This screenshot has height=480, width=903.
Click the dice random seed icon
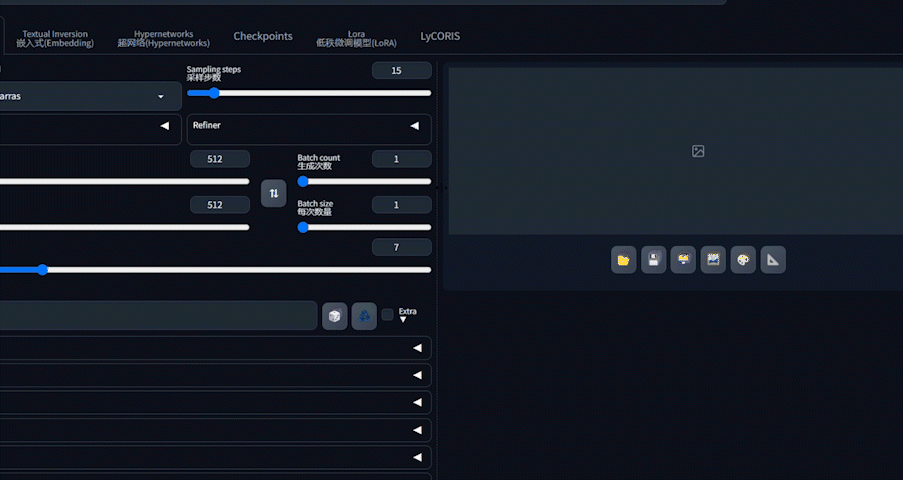[335, 316]
